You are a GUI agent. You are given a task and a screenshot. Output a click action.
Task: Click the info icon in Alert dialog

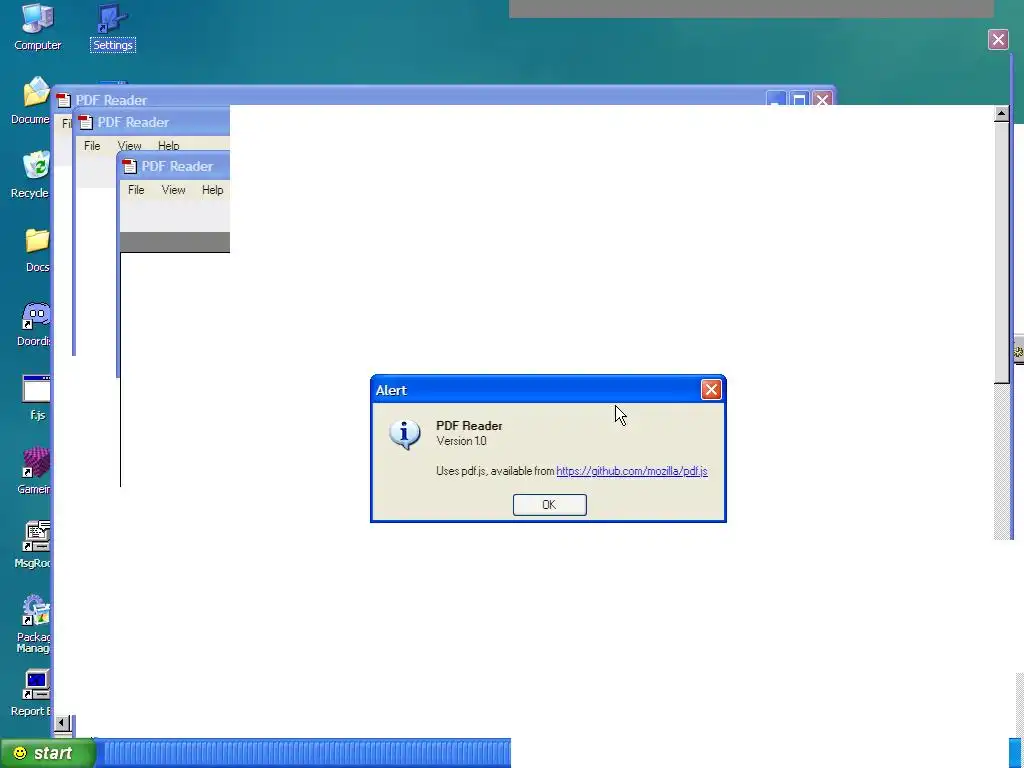point(405,434)
